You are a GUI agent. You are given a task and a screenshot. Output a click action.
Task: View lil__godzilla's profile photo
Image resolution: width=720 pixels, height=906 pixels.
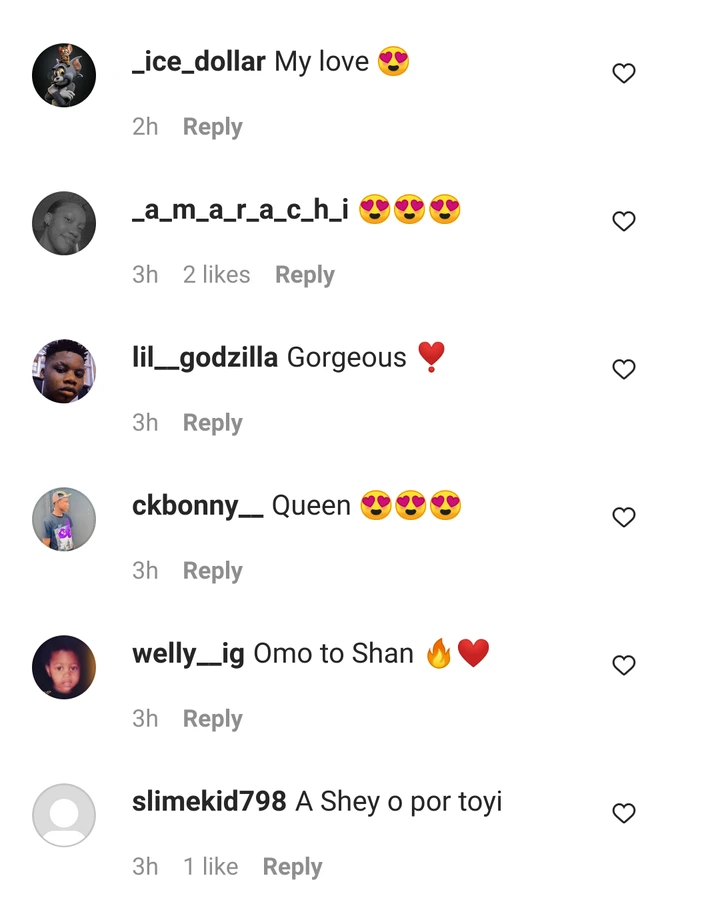click(64, 371)
